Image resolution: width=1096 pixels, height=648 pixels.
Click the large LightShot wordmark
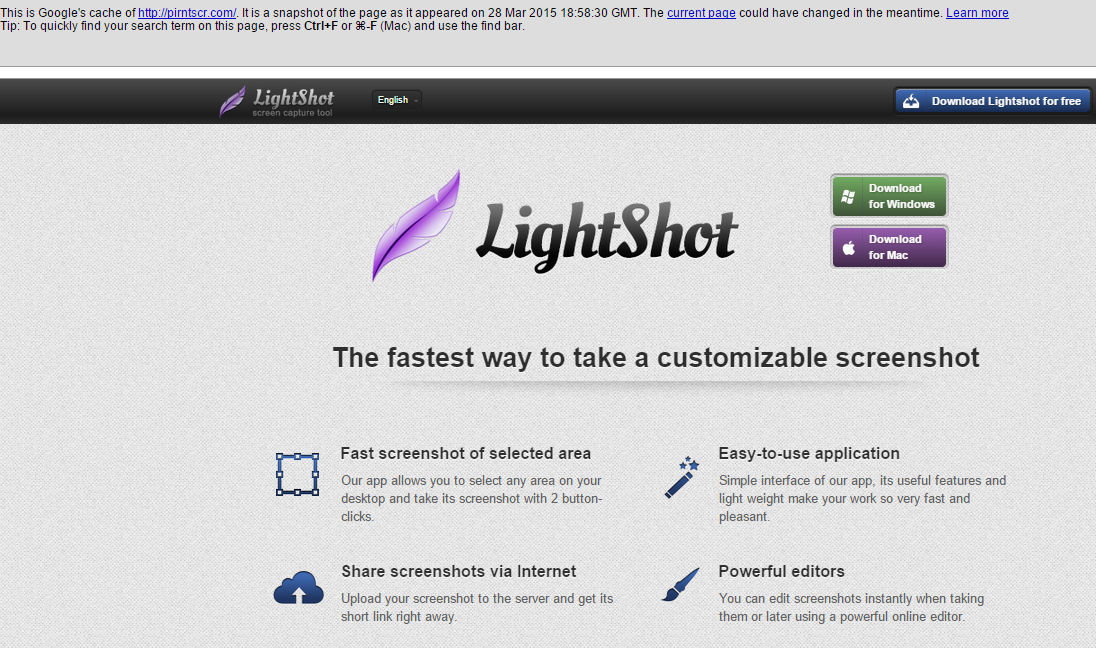[607, 236]
